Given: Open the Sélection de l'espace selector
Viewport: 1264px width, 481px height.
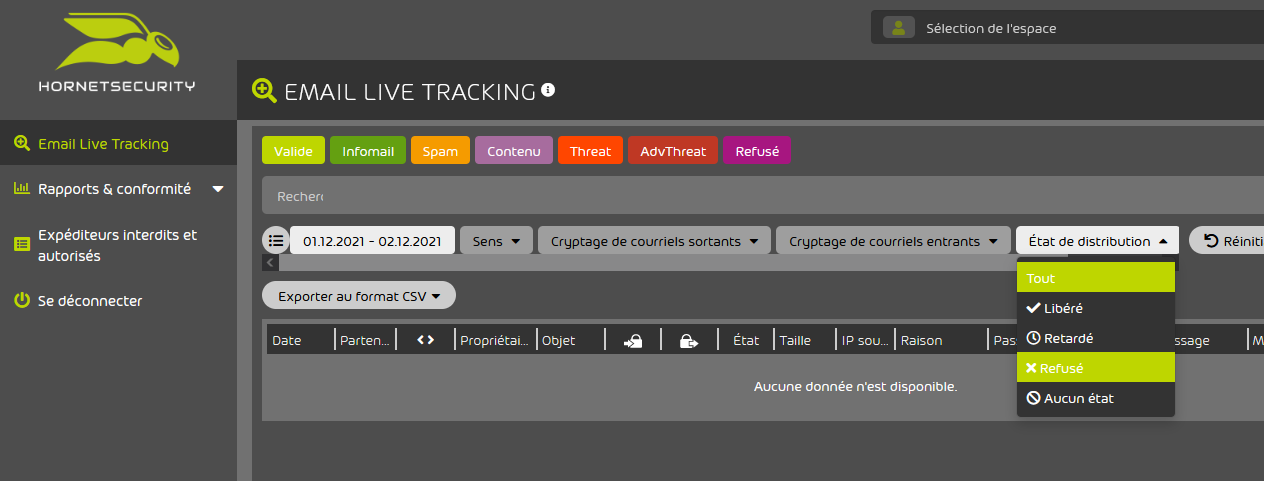Looking at the screenshot, I should point(1067,28).
